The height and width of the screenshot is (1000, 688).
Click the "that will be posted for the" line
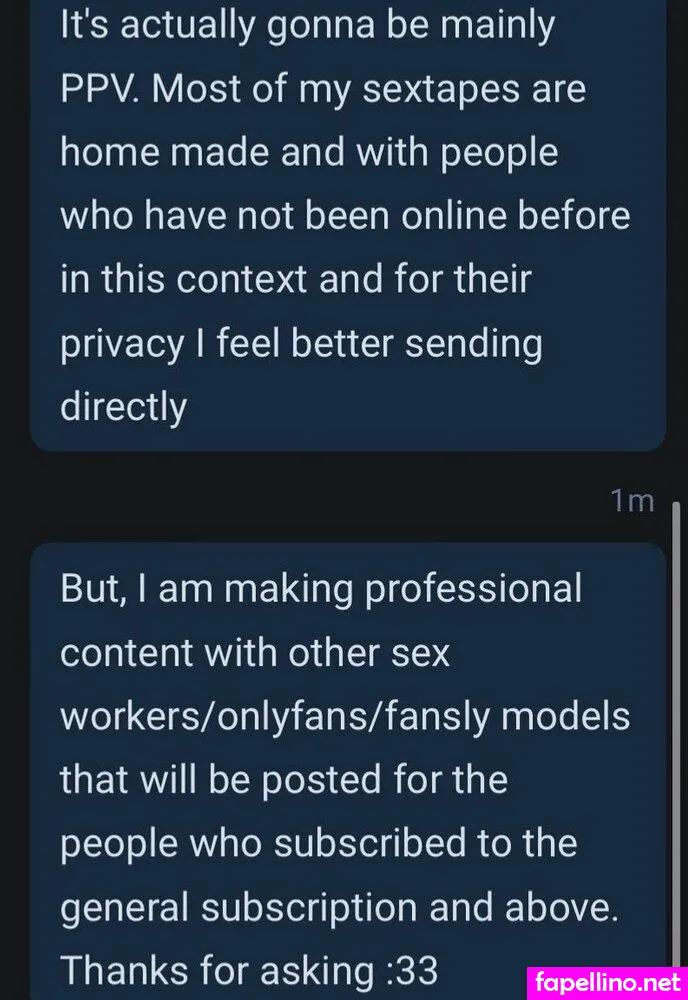284,779
